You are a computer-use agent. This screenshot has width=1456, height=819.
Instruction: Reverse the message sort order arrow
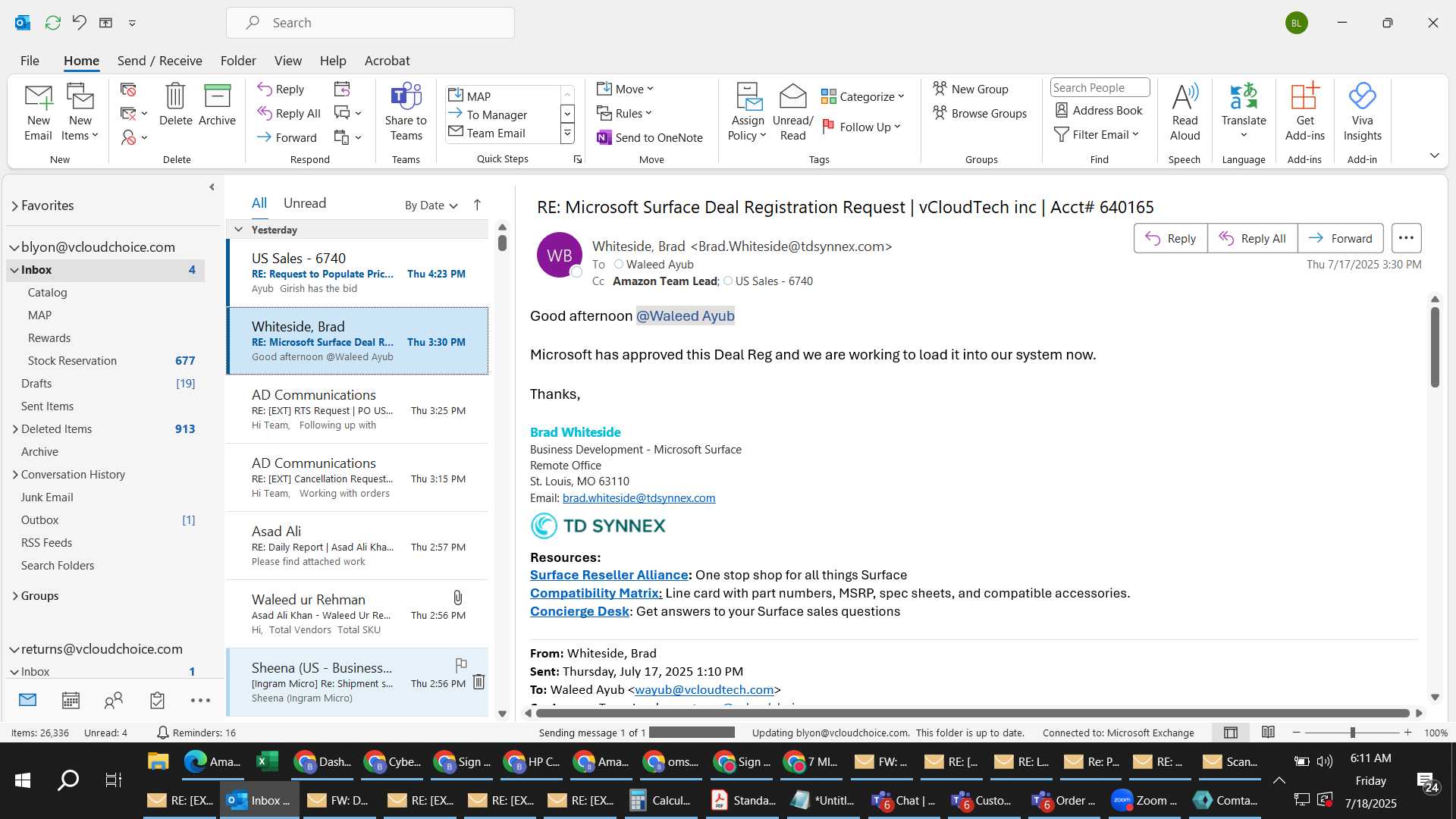coord(477,205)
